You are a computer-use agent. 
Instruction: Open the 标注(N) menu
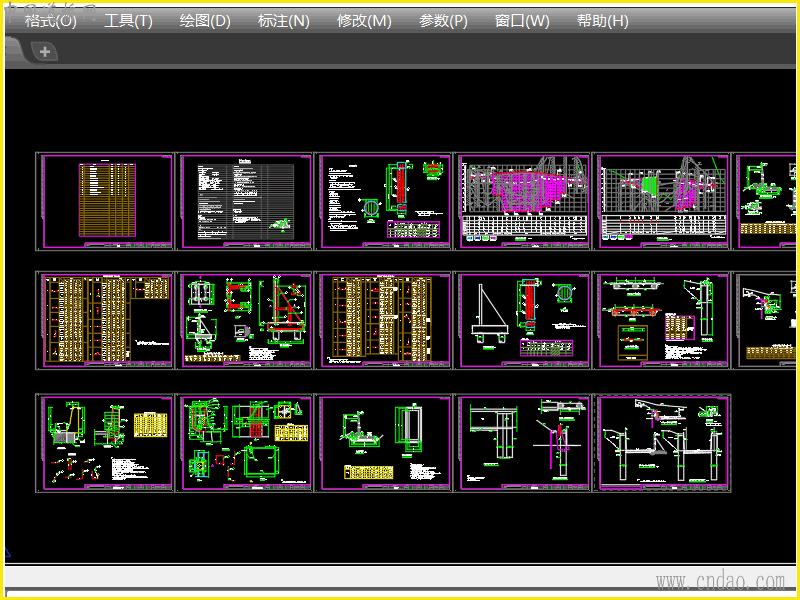[284, 21]
